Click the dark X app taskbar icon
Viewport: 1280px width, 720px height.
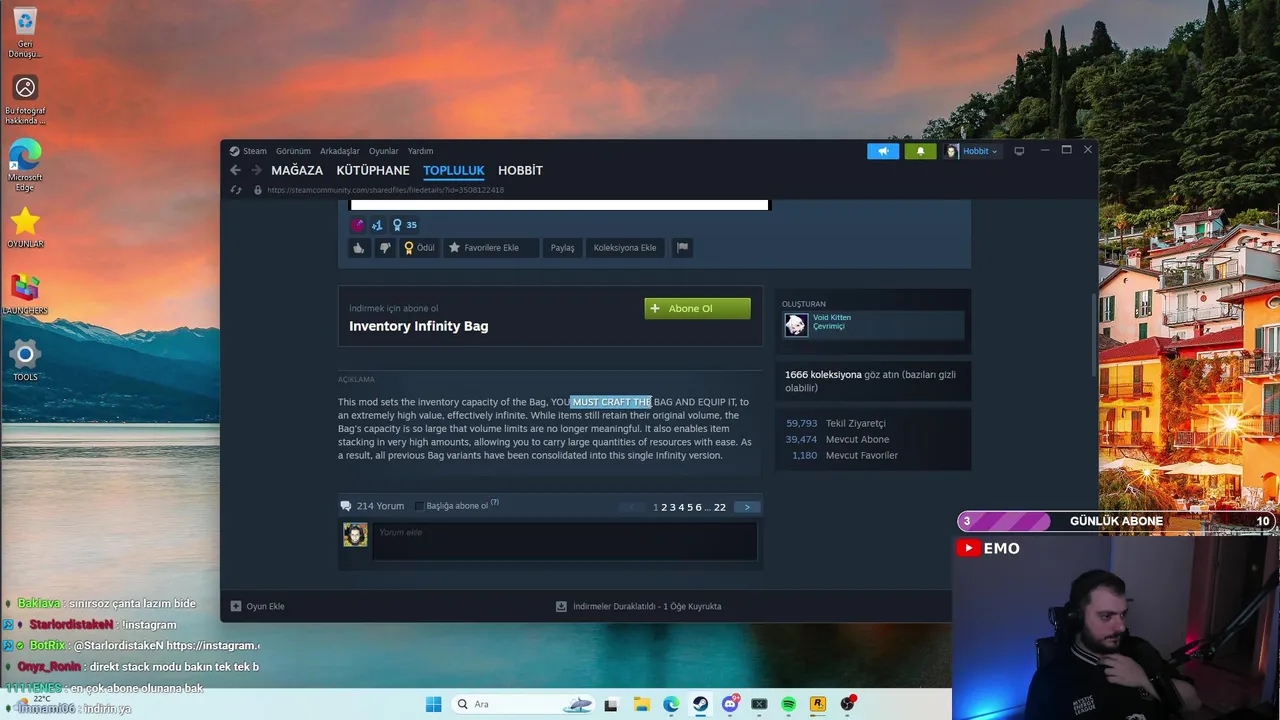[x=759, y=704]
